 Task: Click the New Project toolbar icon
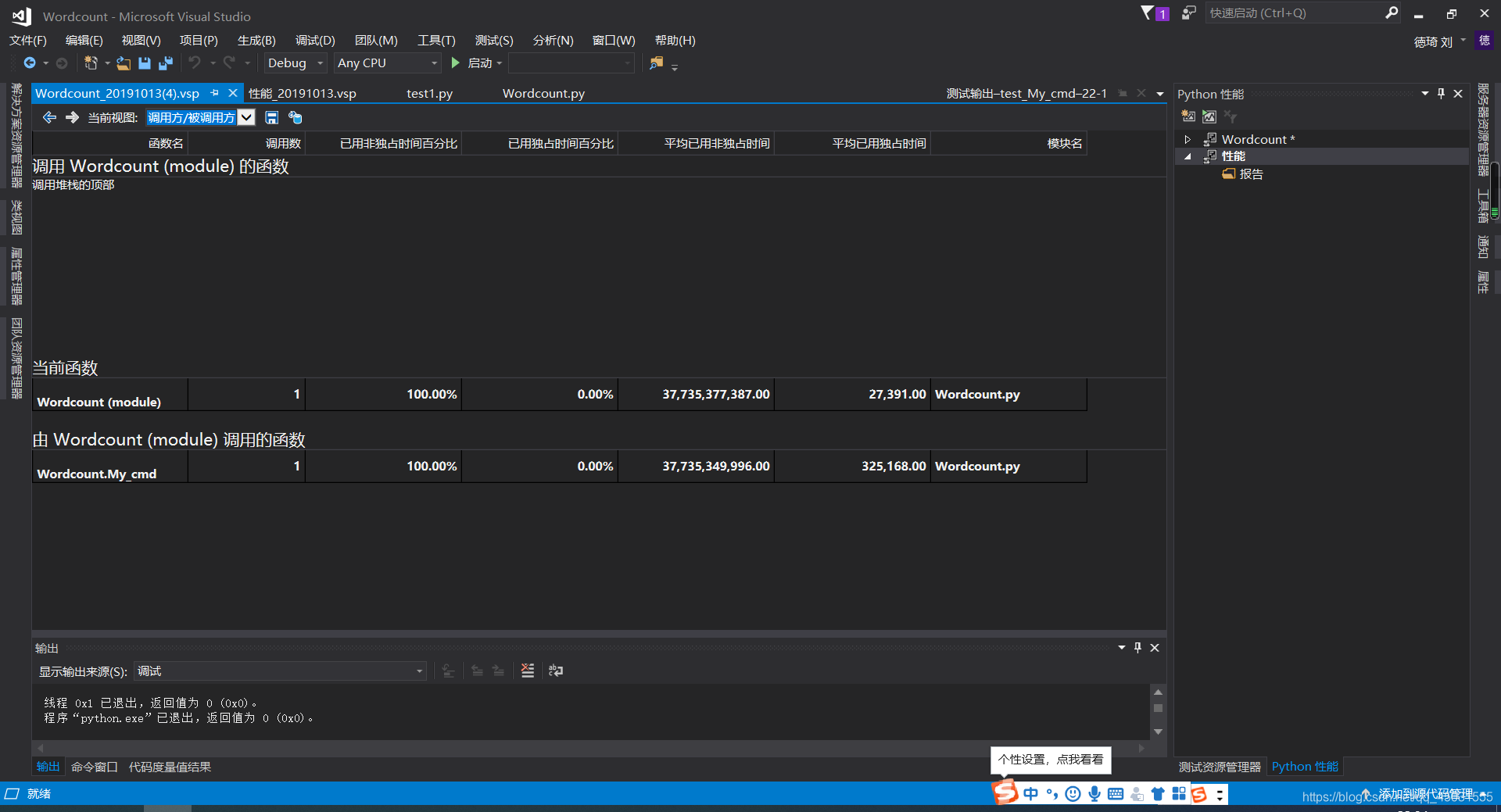91,63
